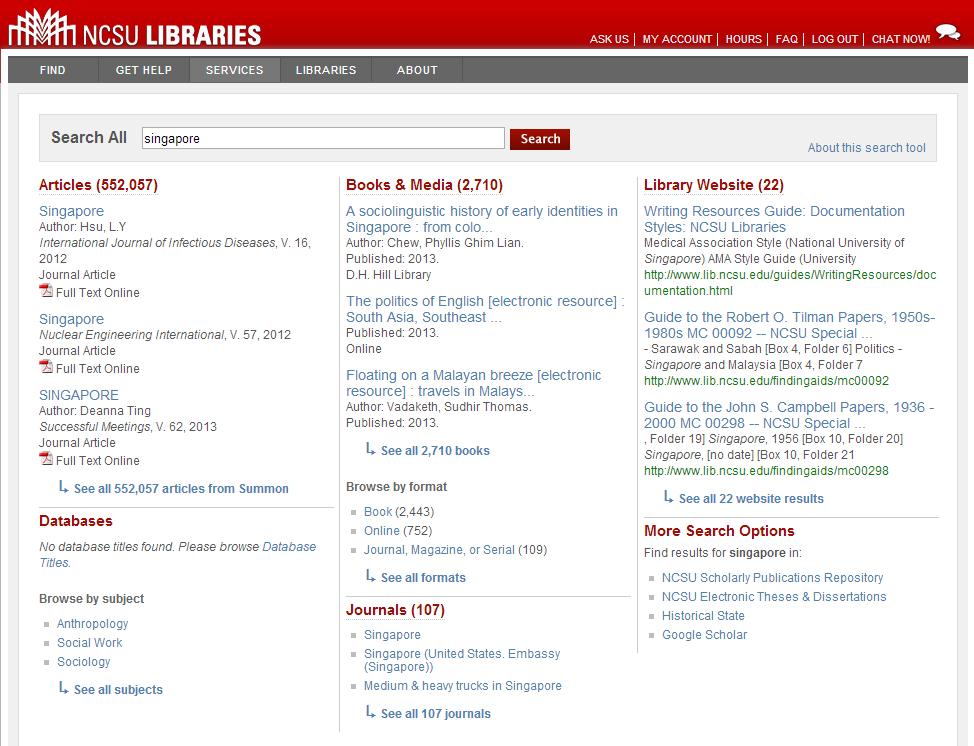Screen dimensions: 974x746
Task: Browse subject Sociology
Action: [x=83, y=662]
